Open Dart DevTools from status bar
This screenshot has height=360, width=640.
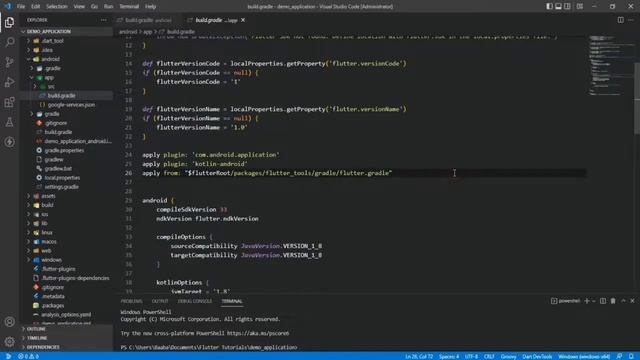coord(537,356)
